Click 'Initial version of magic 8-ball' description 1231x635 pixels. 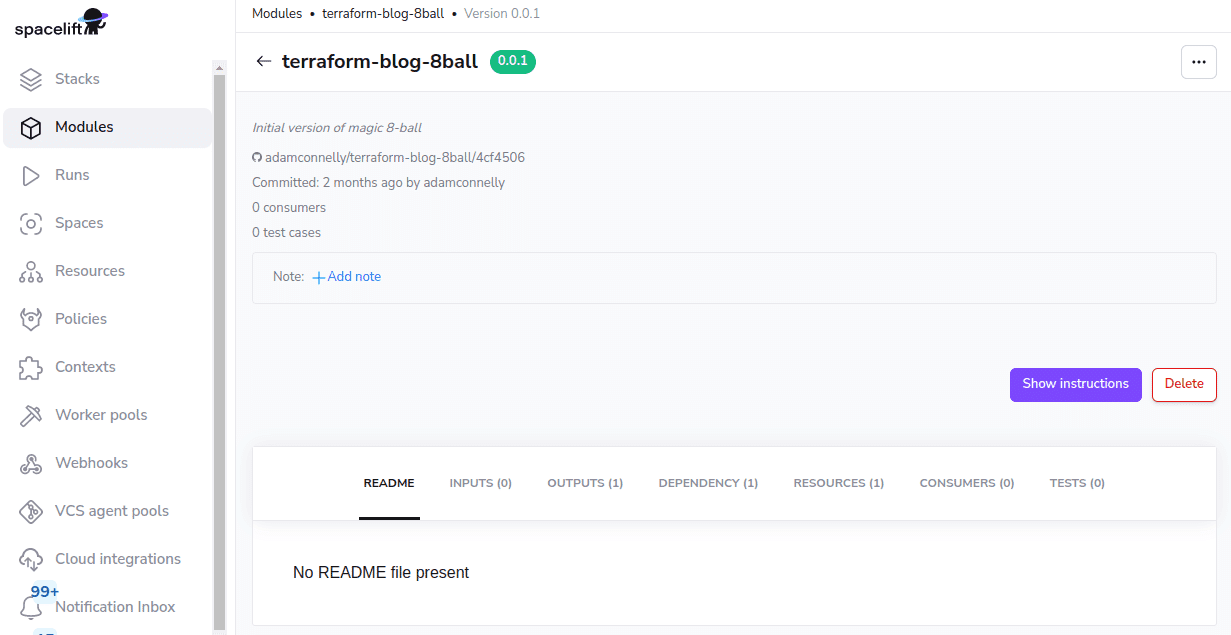coord(337,128)
